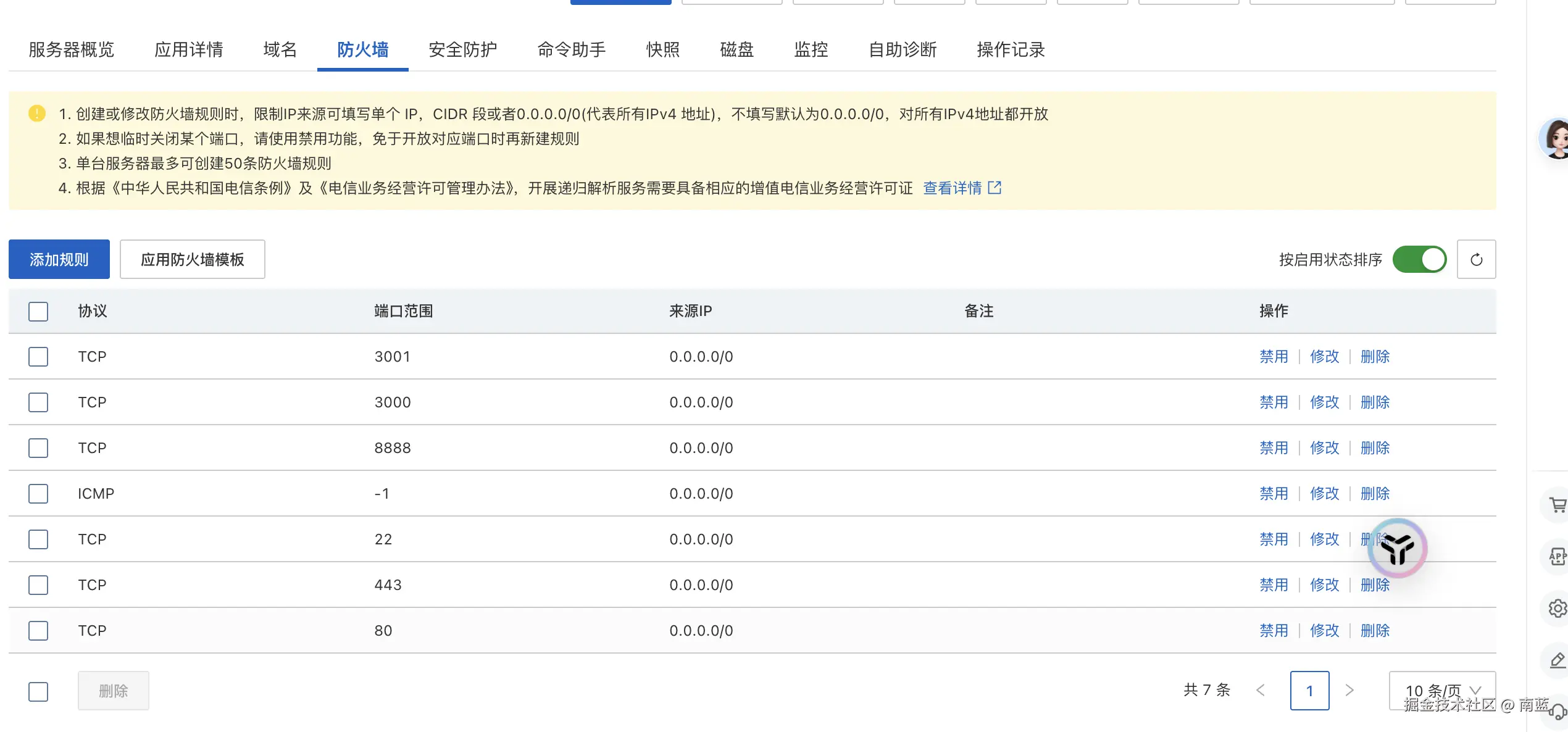Click the 添加规则 button

59,259
